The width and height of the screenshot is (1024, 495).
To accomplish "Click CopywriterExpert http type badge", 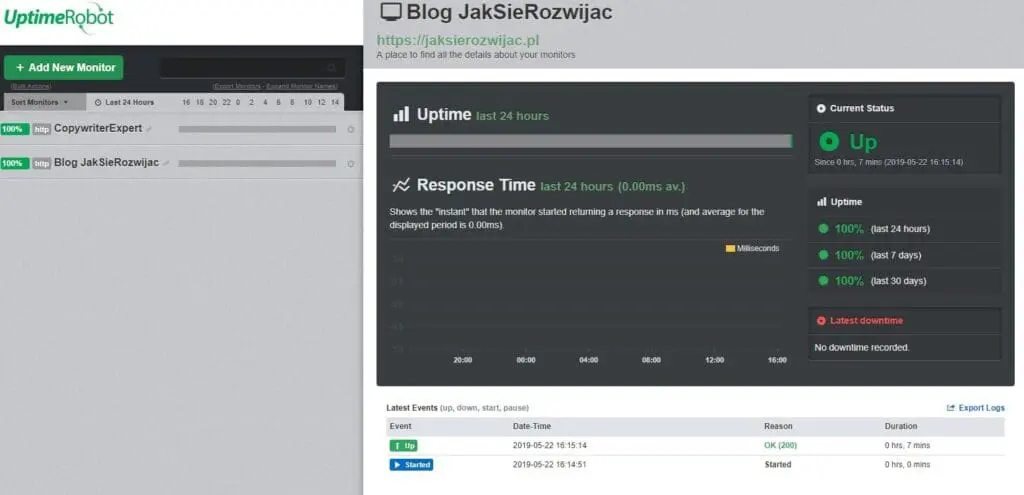I will [x=42, y=129].
